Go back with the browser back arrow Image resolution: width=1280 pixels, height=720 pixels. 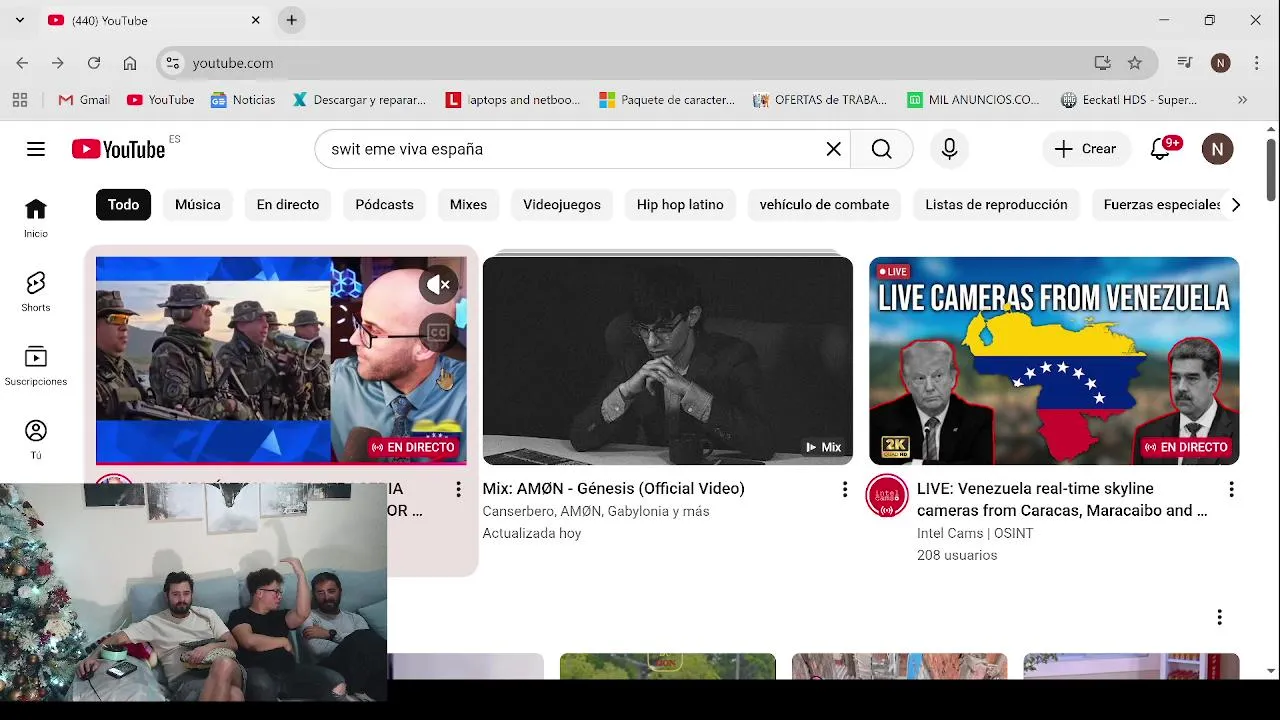[x=22, y=63]
